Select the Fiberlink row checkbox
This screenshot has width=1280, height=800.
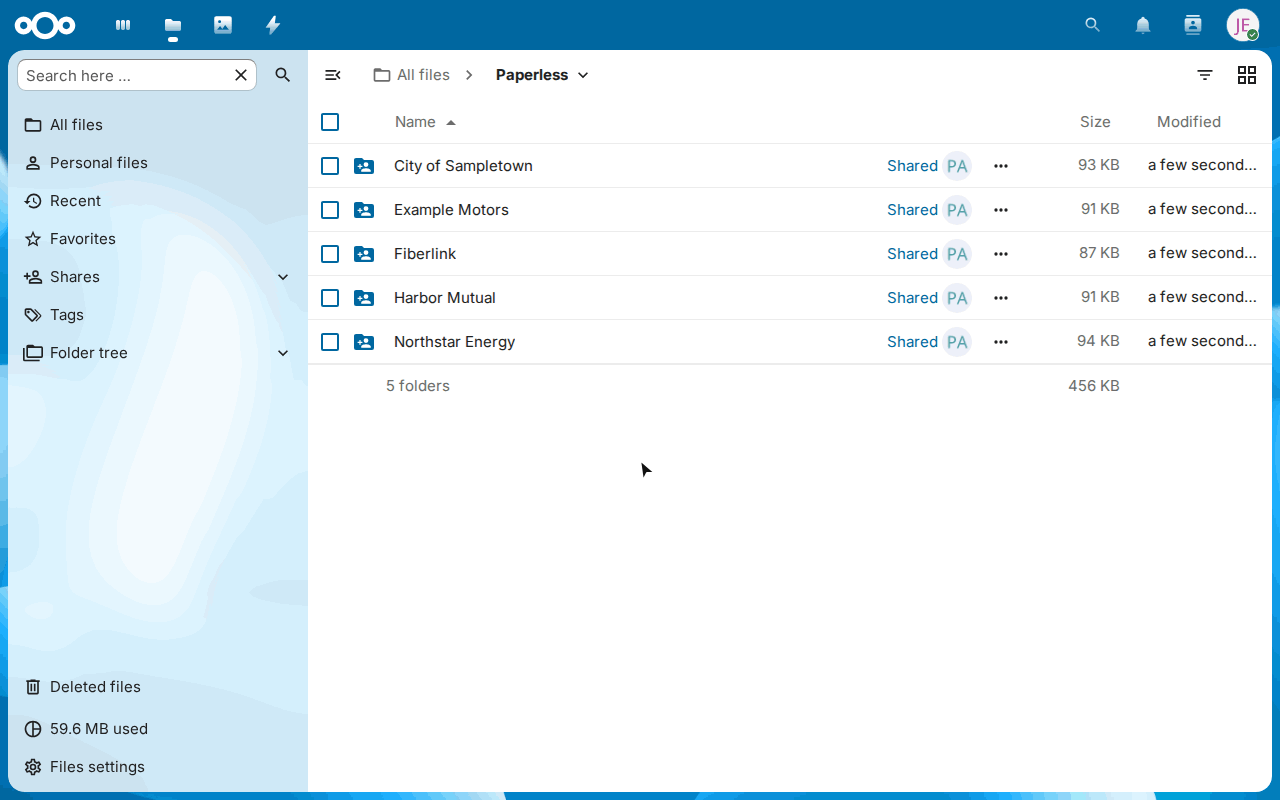click(330, 254)
